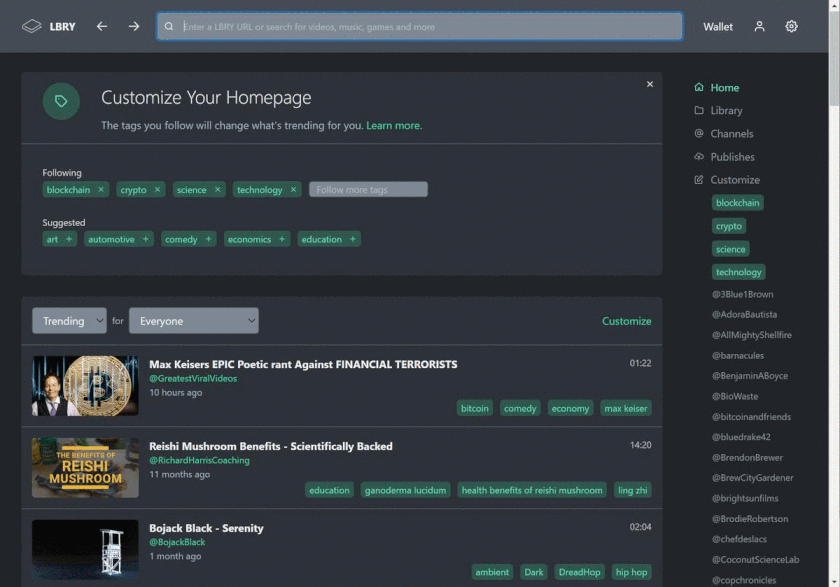Remove the crypto followed tag

click(157, 190)
